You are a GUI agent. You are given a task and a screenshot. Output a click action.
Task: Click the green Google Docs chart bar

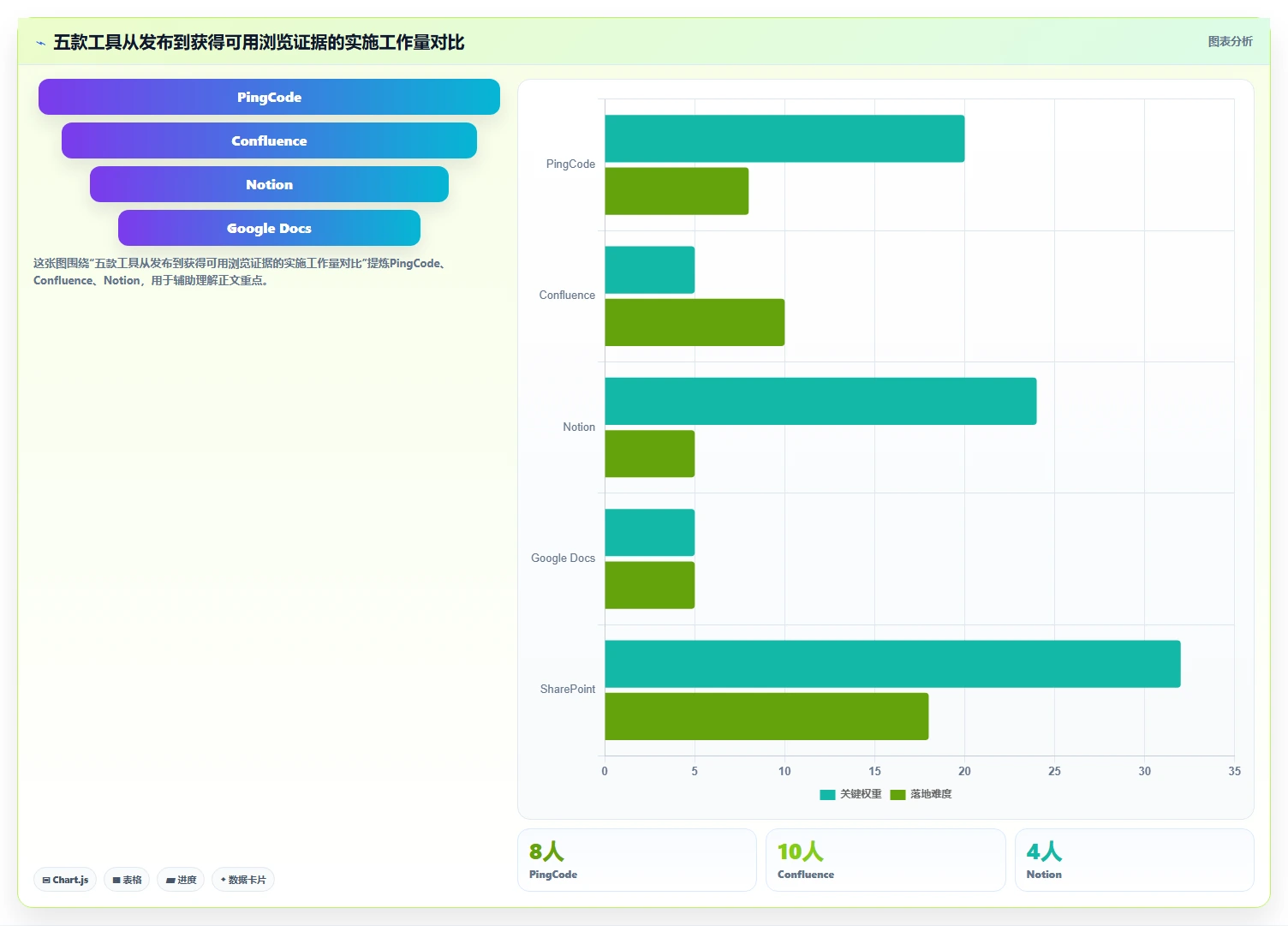(649, 585)
